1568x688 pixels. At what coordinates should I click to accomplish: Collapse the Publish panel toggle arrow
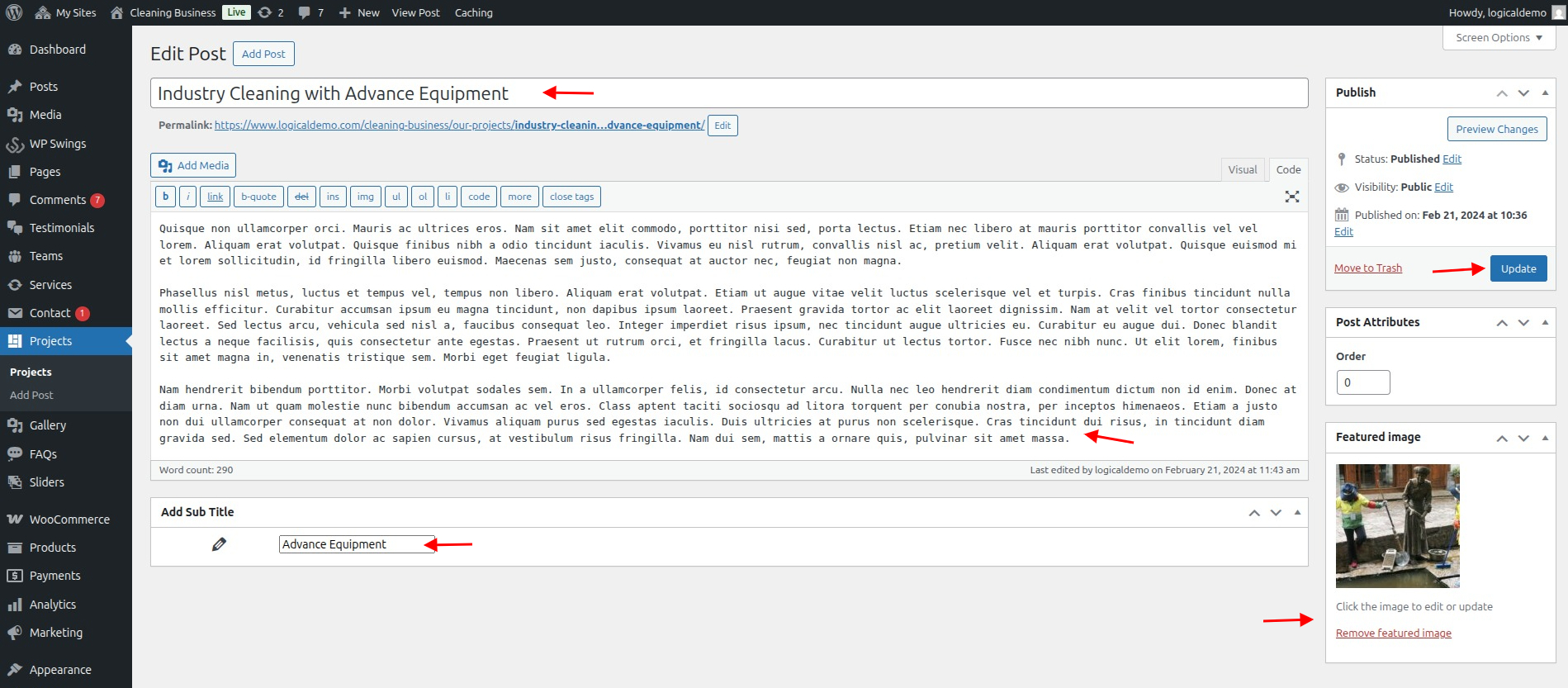(1545, 93)
